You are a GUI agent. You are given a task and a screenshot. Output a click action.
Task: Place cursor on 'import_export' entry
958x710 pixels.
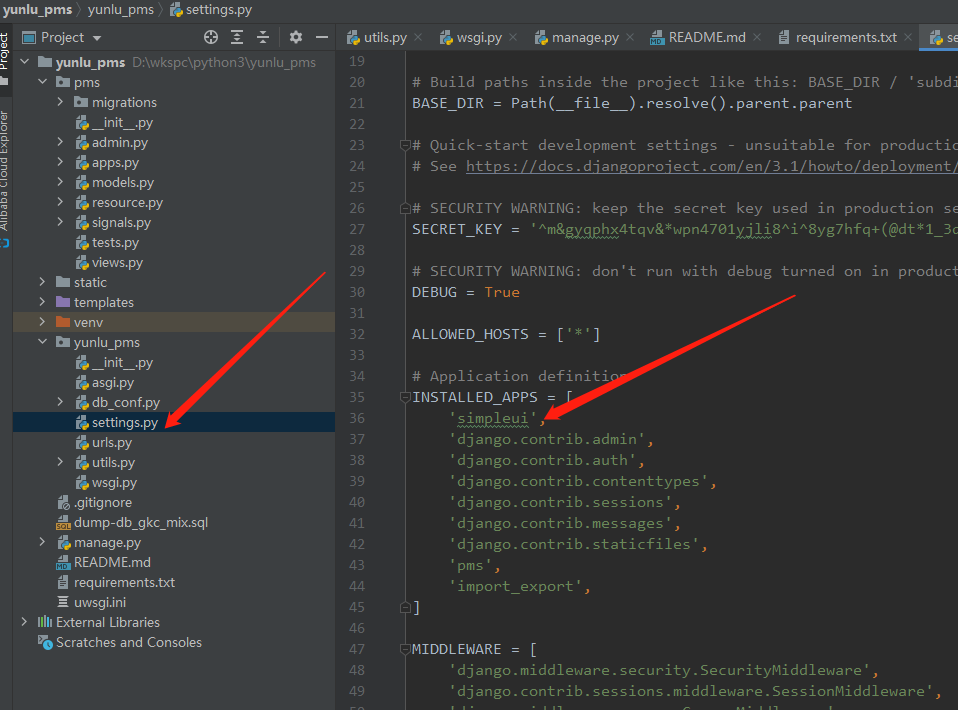click(x=515, y=586)
